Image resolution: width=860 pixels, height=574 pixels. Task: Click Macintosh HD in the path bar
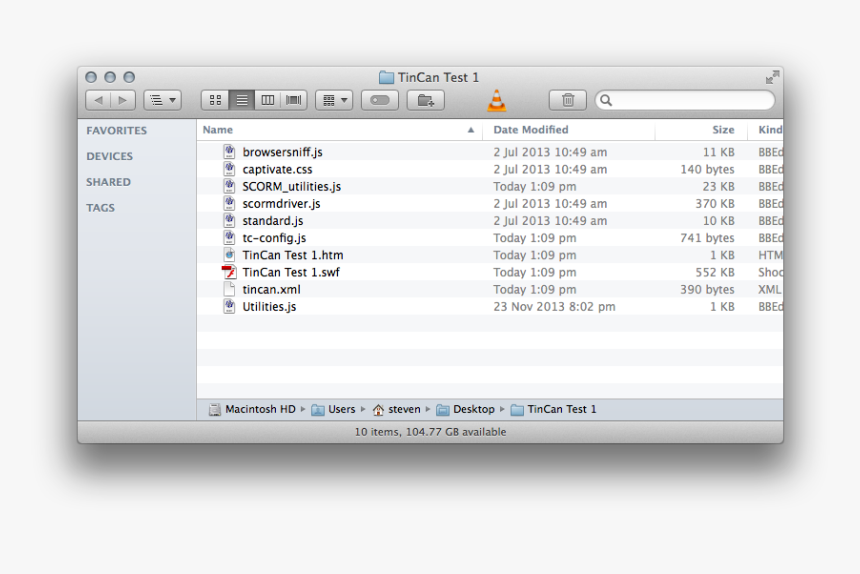252,410
